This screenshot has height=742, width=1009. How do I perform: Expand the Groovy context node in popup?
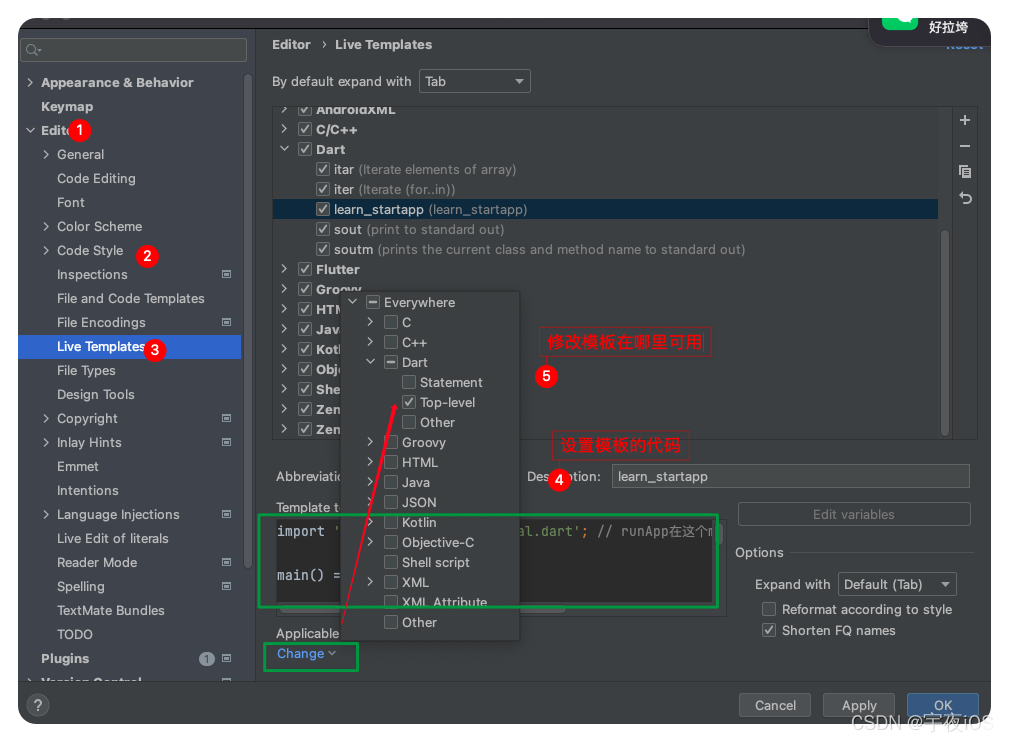coord(371,441)
